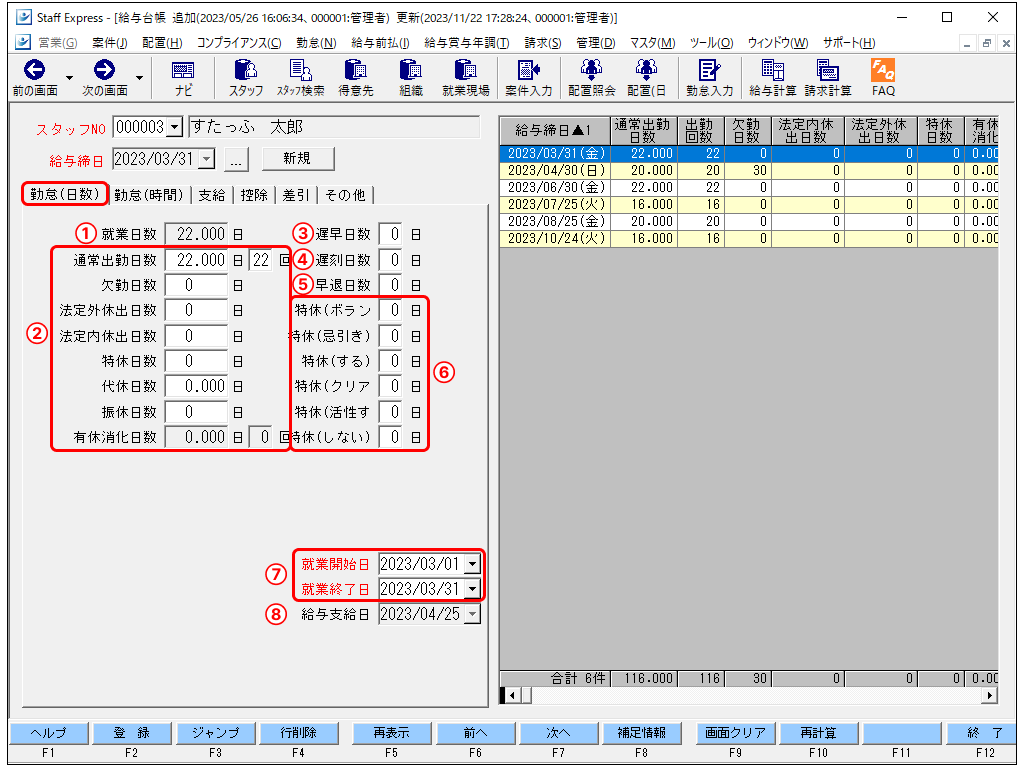1024x768 pixels.
Task: Open 配置照会 assignment inquiry
Action: (x=590, y=78)
